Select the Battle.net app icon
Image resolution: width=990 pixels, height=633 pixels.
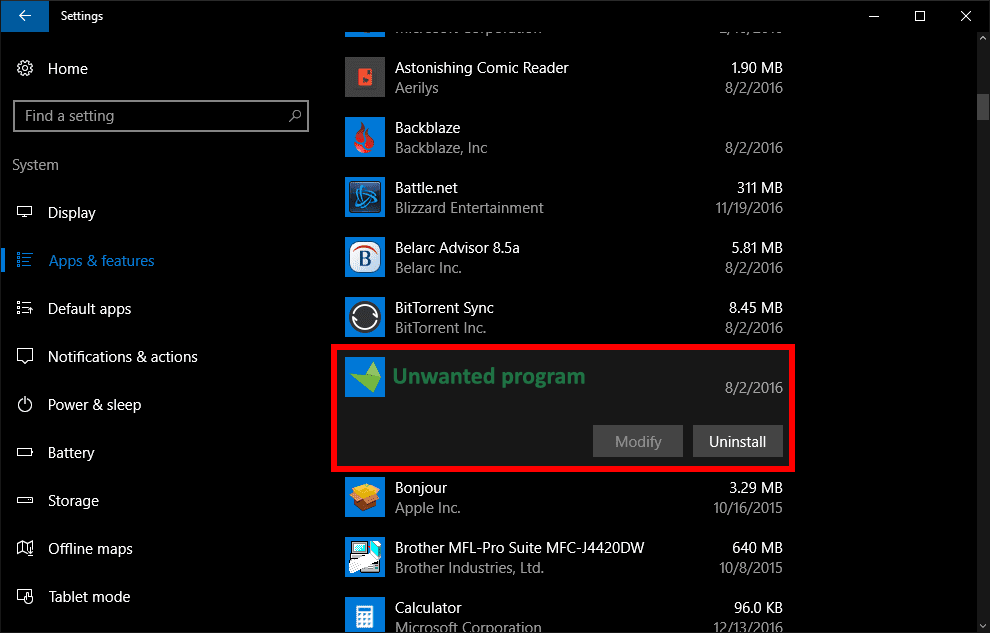click(x=365, y=197)
